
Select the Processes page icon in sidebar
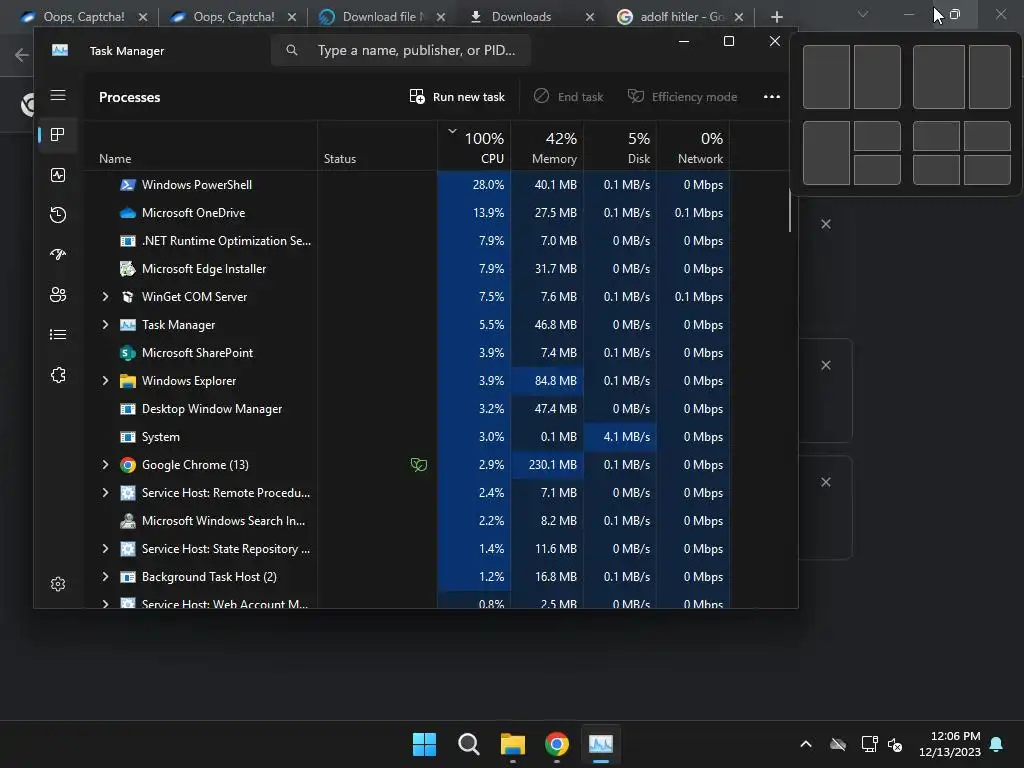click(x=57, y=135)
